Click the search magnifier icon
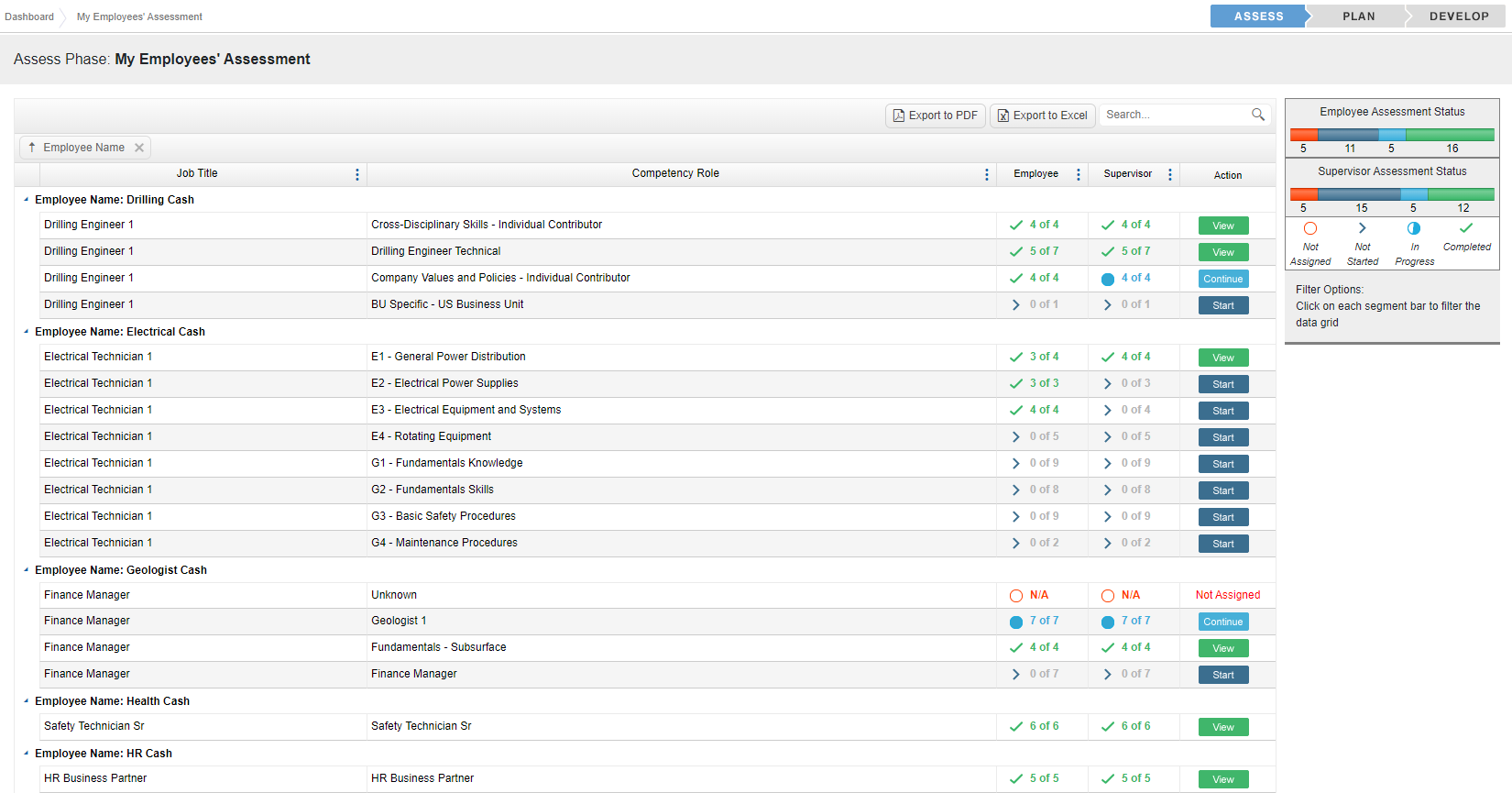This screenshot has height=793, width=1512. point(1257,115)
